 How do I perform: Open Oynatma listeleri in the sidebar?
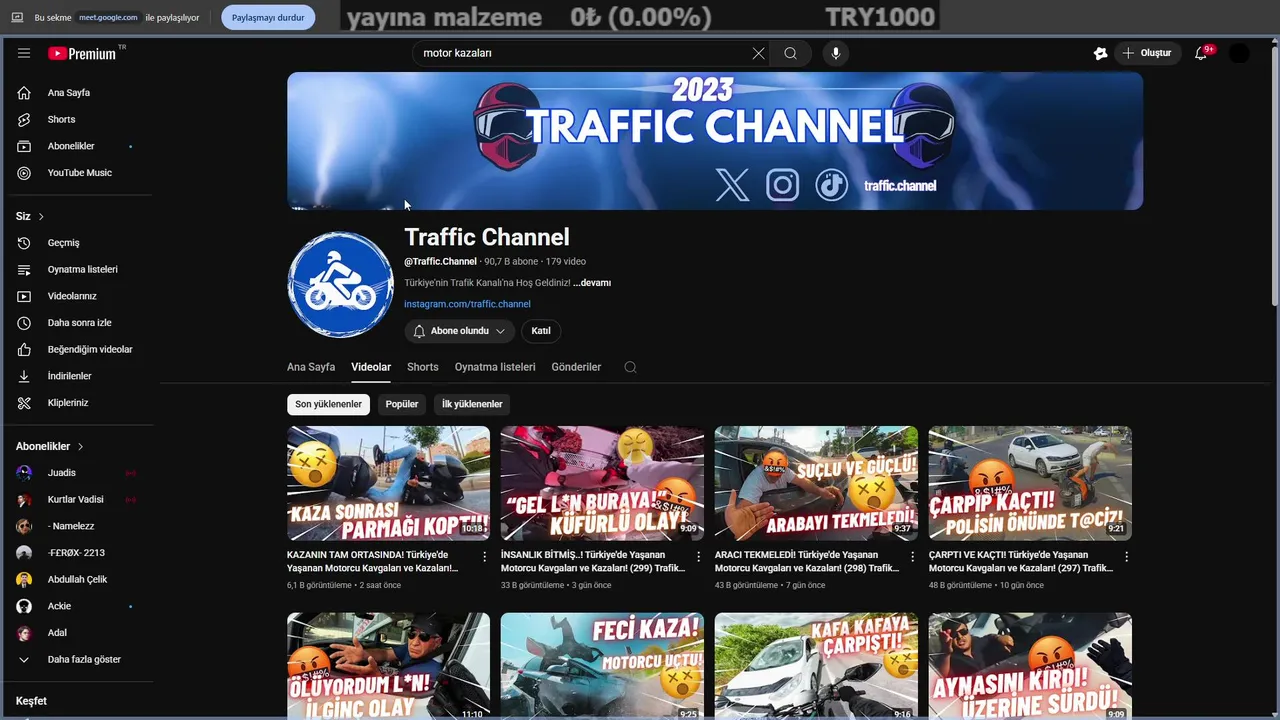point(80,269)
